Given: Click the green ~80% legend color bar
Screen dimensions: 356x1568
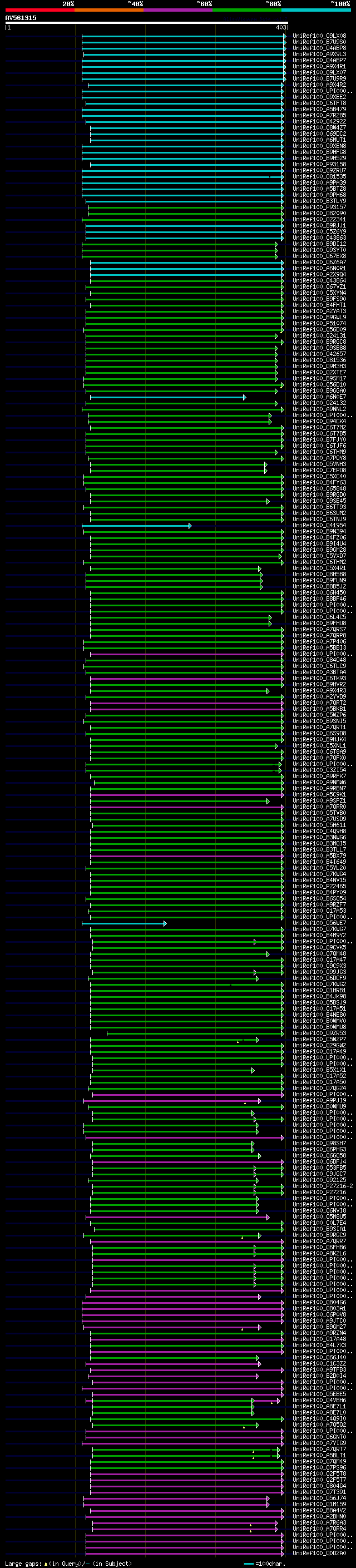Looking at the screenshot, I should click(x=247, y=10).
